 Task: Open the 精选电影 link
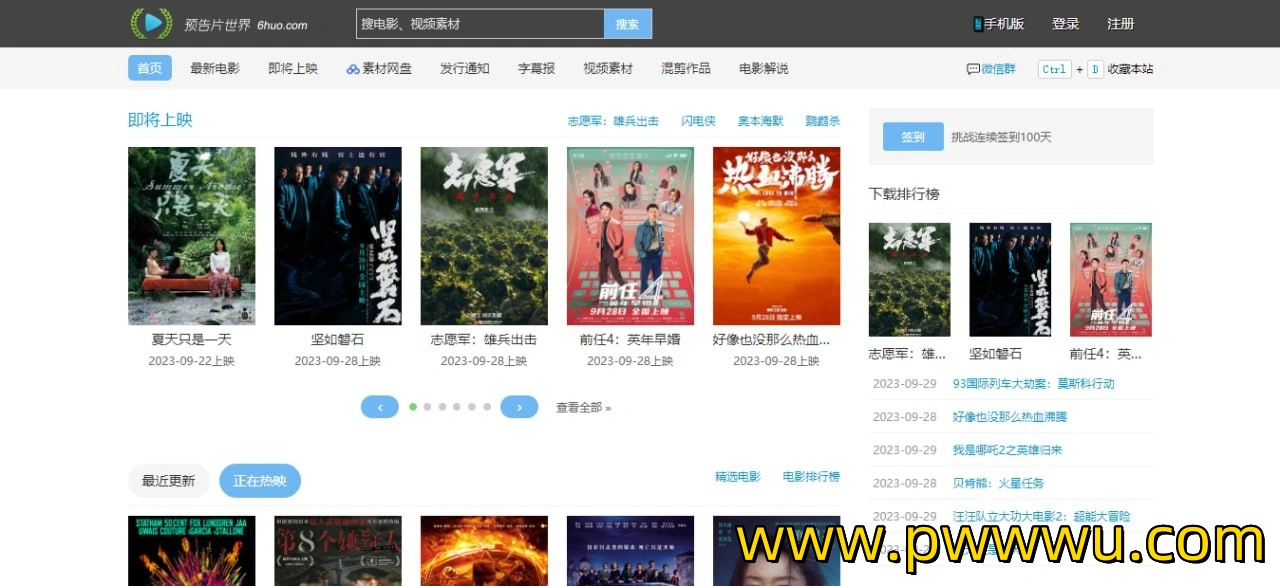pos(738,477)
